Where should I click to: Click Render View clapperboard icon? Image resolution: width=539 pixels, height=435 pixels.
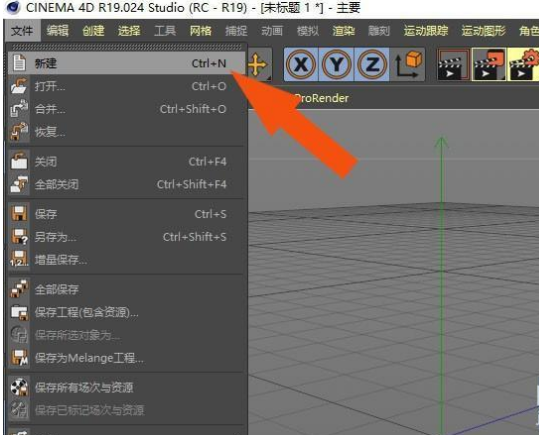click(x=453, y=65)
